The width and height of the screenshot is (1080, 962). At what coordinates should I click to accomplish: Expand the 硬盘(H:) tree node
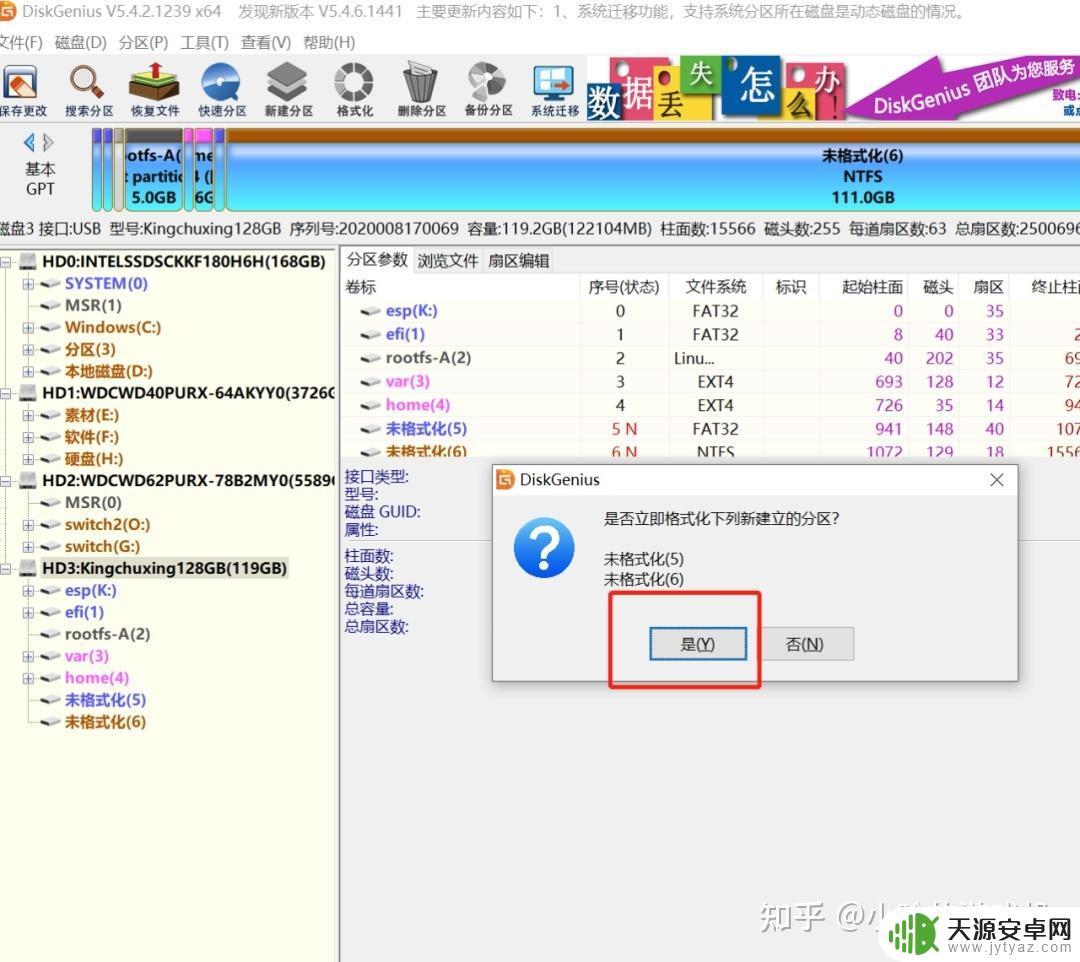[x=28, y=459]
